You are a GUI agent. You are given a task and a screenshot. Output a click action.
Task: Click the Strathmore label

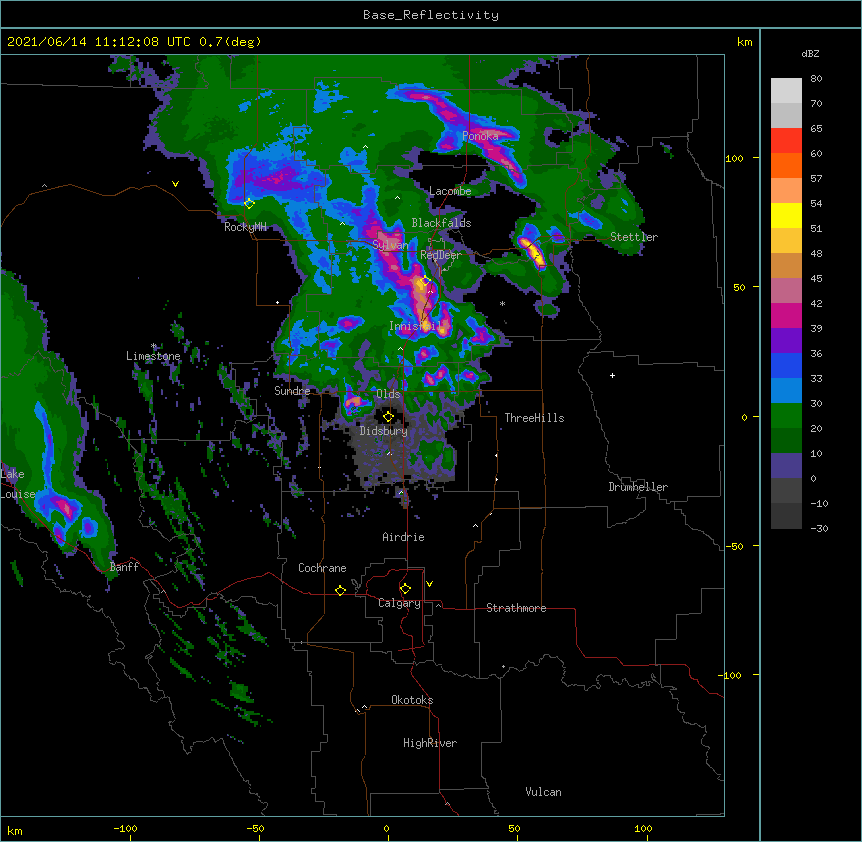click(516, 608)
